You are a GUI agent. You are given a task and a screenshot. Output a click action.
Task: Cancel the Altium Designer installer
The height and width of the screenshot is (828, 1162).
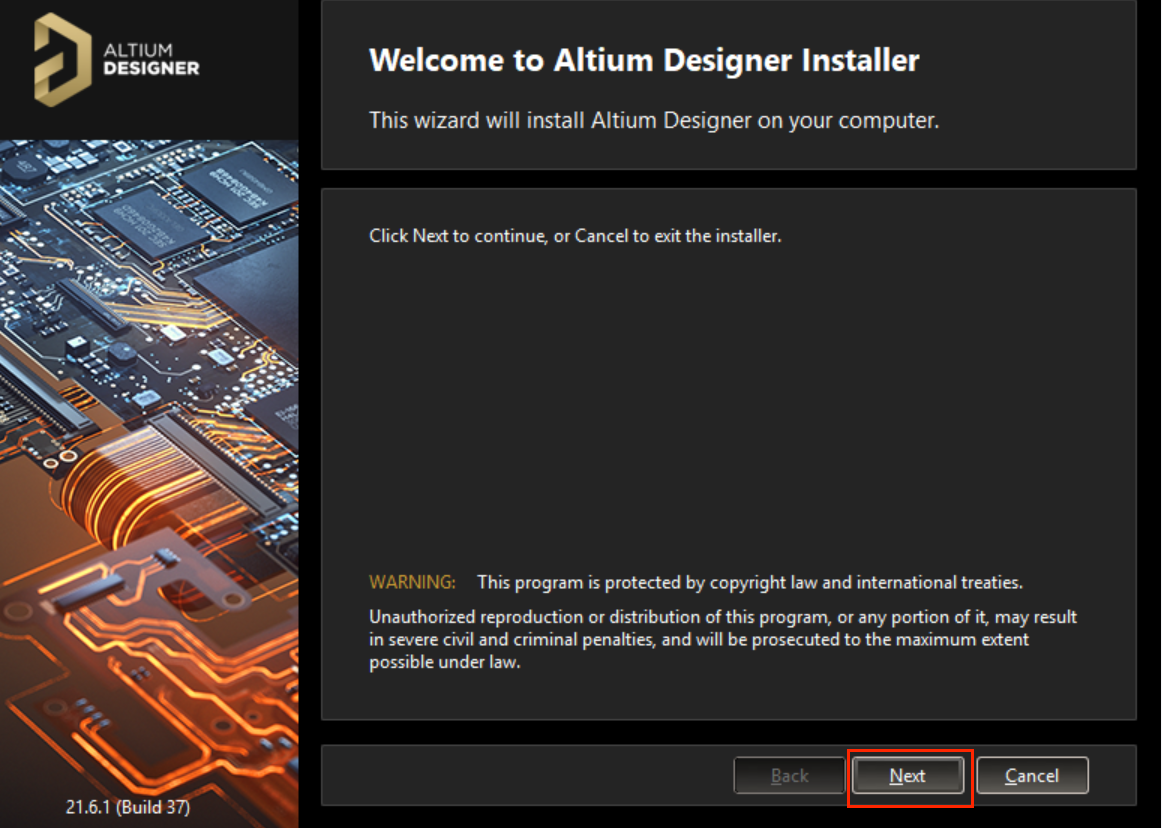pos(1032,775)
